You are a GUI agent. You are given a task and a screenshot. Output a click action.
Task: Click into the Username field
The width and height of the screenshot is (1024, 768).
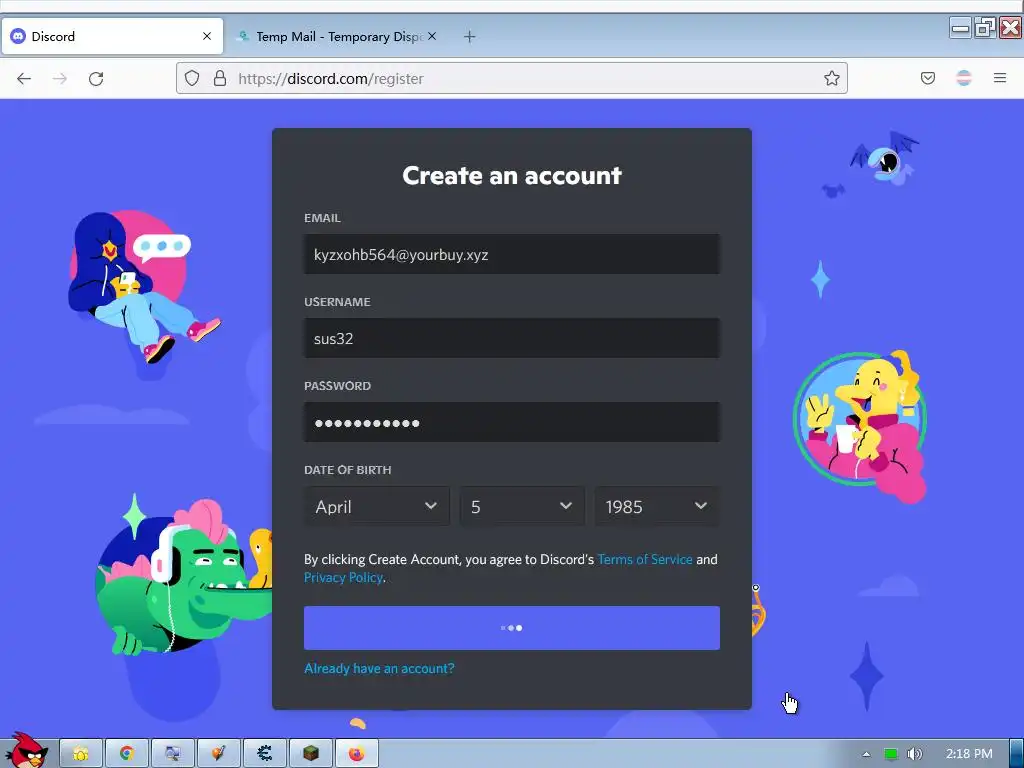[x=512, y=338]
